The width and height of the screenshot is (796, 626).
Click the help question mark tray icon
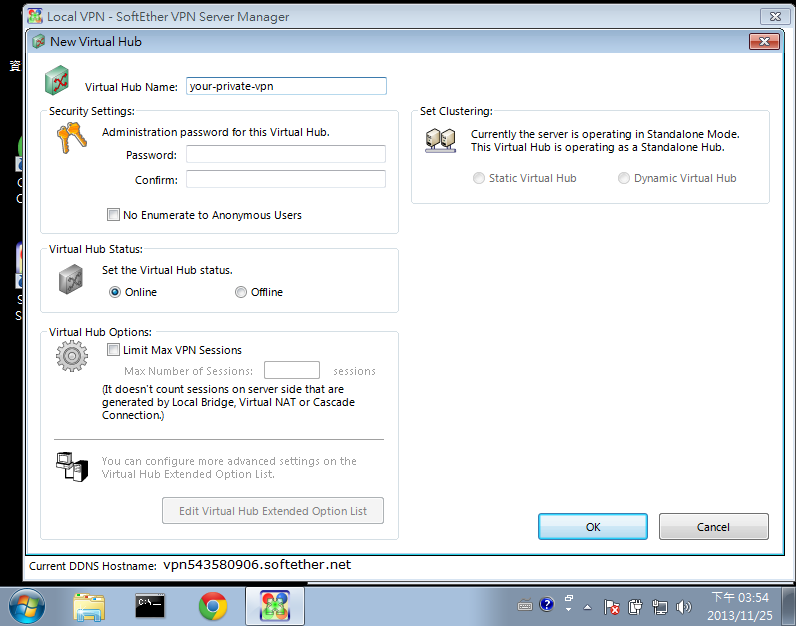click(x=547, y=604)
